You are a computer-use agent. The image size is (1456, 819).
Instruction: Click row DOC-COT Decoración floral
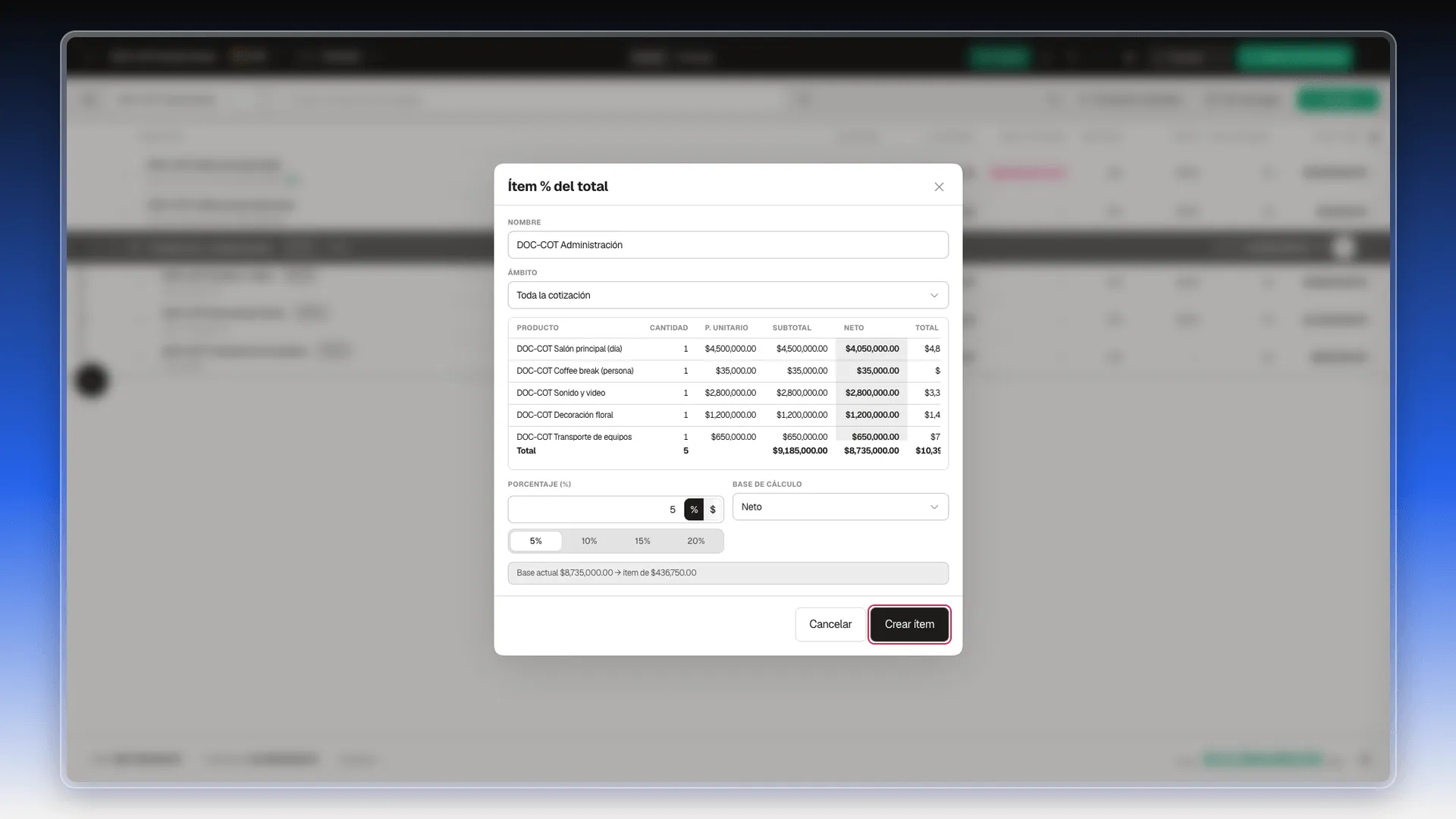728,415
